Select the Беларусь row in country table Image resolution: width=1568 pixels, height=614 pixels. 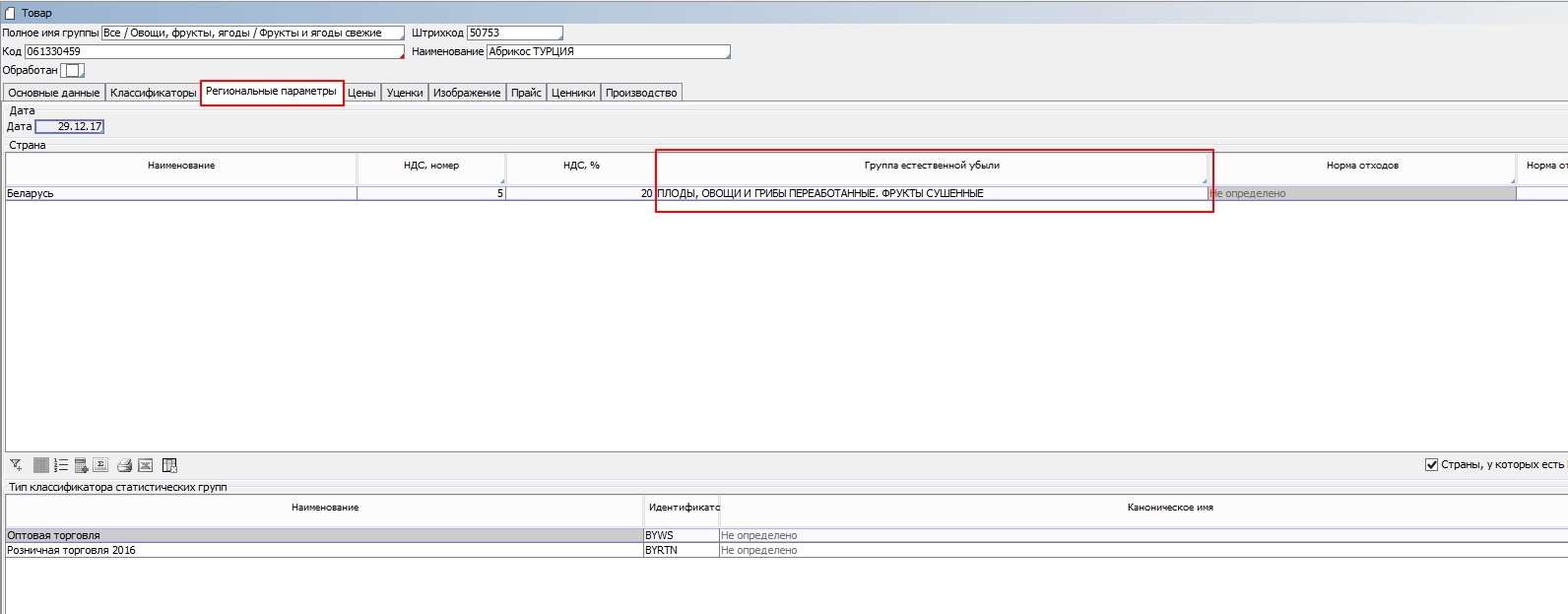click(x=180, y=193)
